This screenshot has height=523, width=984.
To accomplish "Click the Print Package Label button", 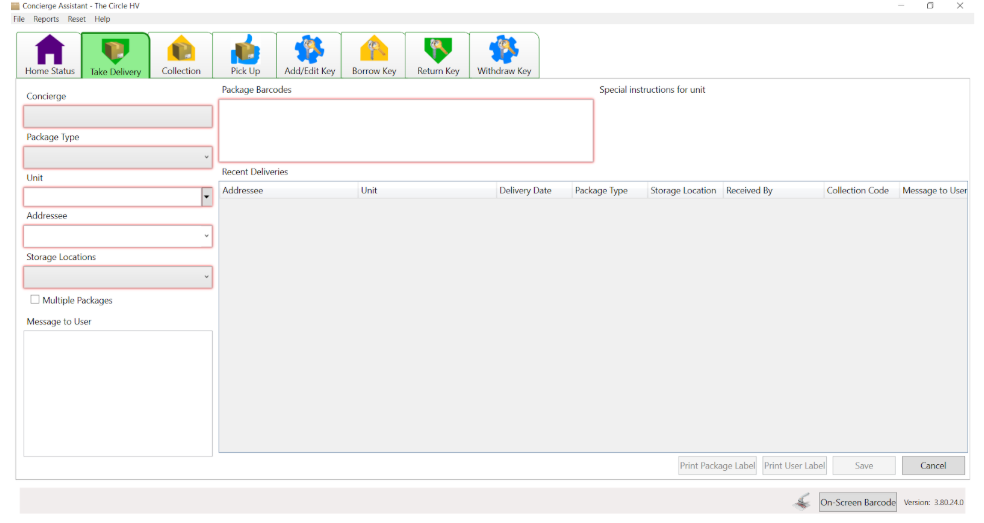I will point(717,465).
